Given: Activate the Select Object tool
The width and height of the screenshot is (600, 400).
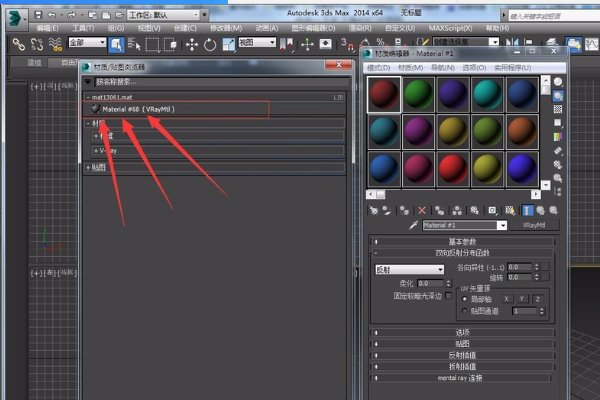Looking at the screenshot, I should (116, 44).
